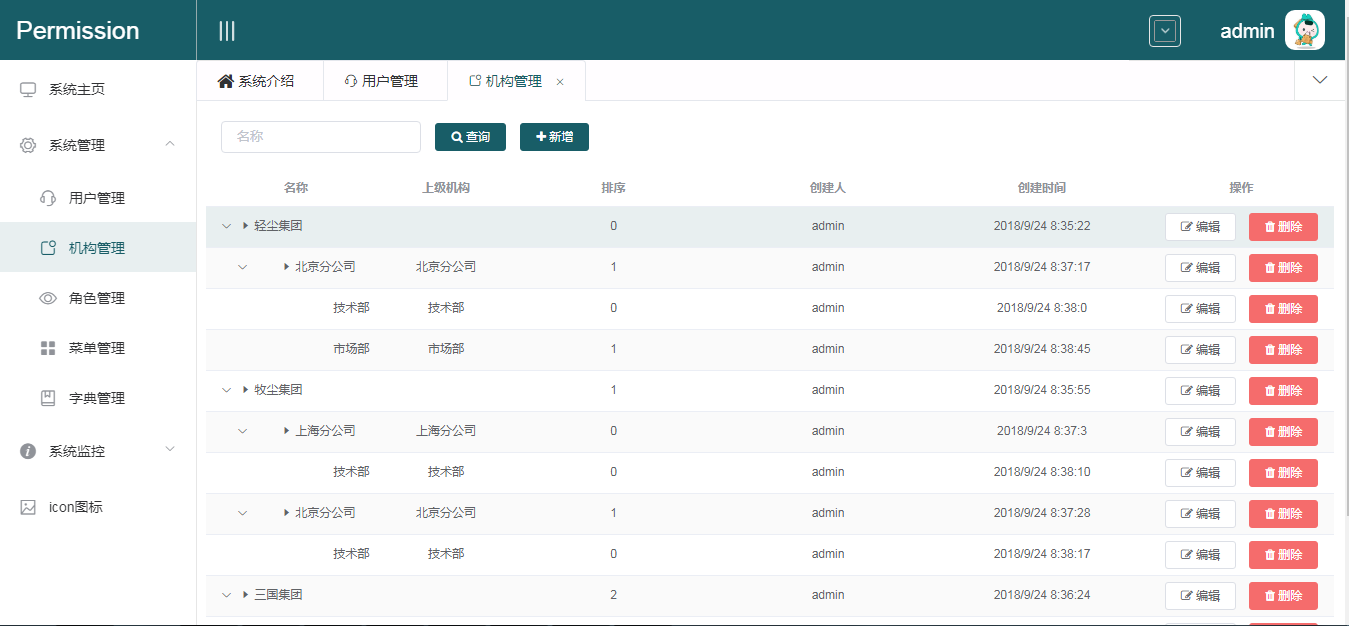1349x626 pixels.
Task: Delete the 三国集团 row
Action: point(1283,596)
